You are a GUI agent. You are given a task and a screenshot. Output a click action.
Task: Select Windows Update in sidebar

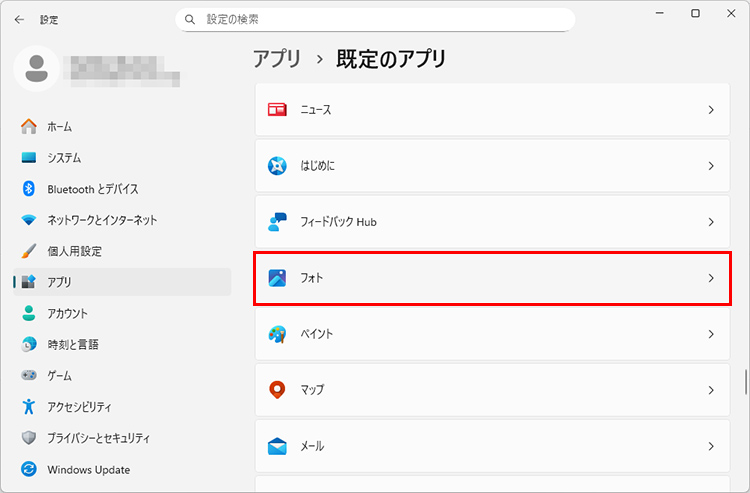point(88,469)
